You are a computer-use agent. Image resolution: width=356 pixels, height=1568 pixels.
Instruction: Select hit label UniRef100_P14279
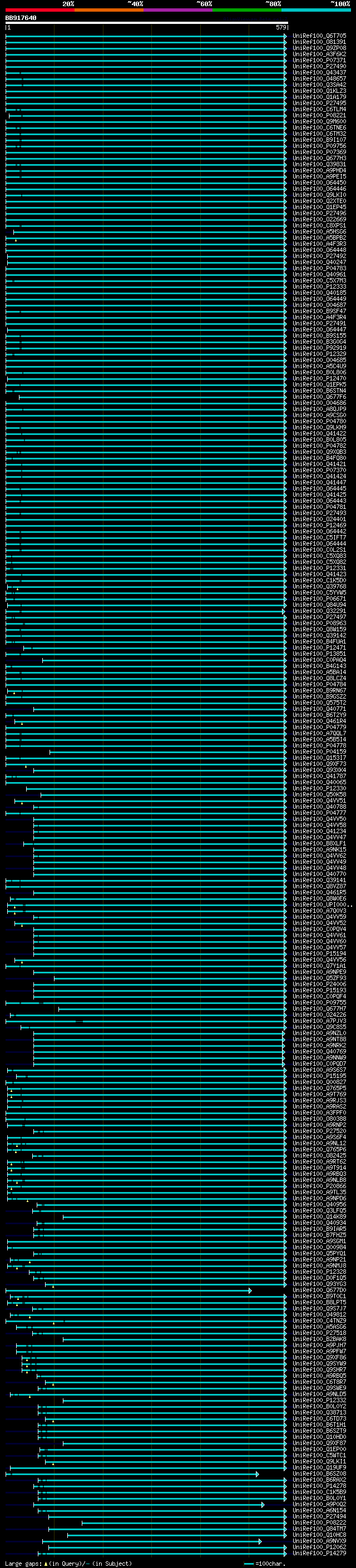(319, 1554)
